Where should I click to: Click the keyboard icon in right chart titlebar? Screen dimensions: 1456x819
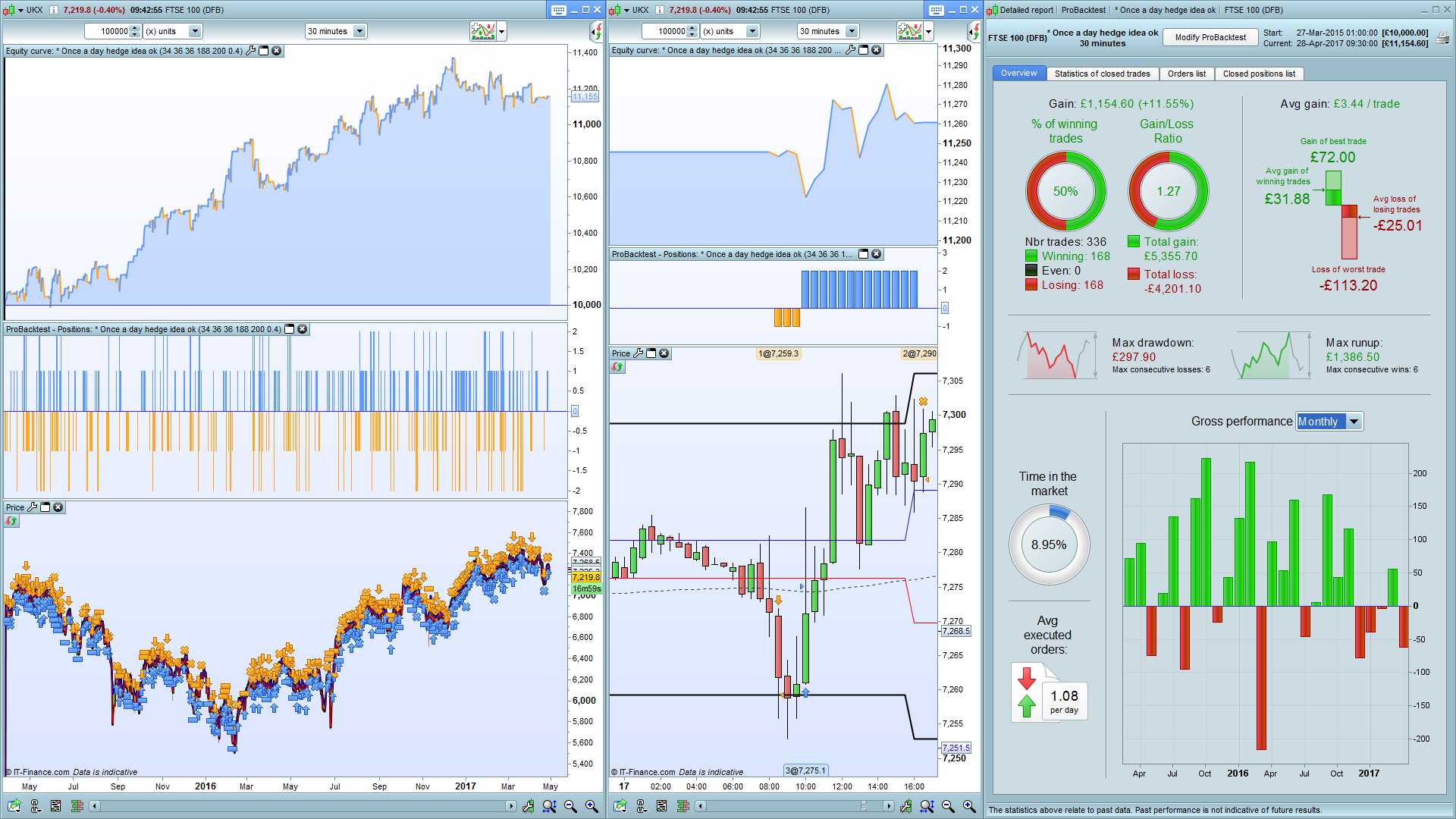[x=937, y=10]
